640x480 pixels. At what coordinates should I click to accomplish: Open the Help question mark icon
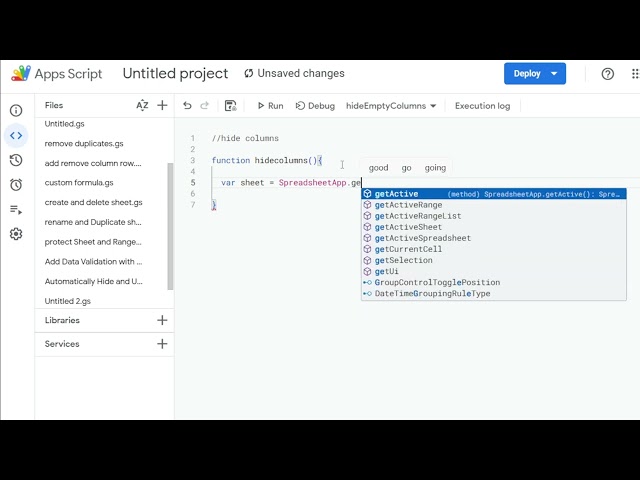(607, 74)
